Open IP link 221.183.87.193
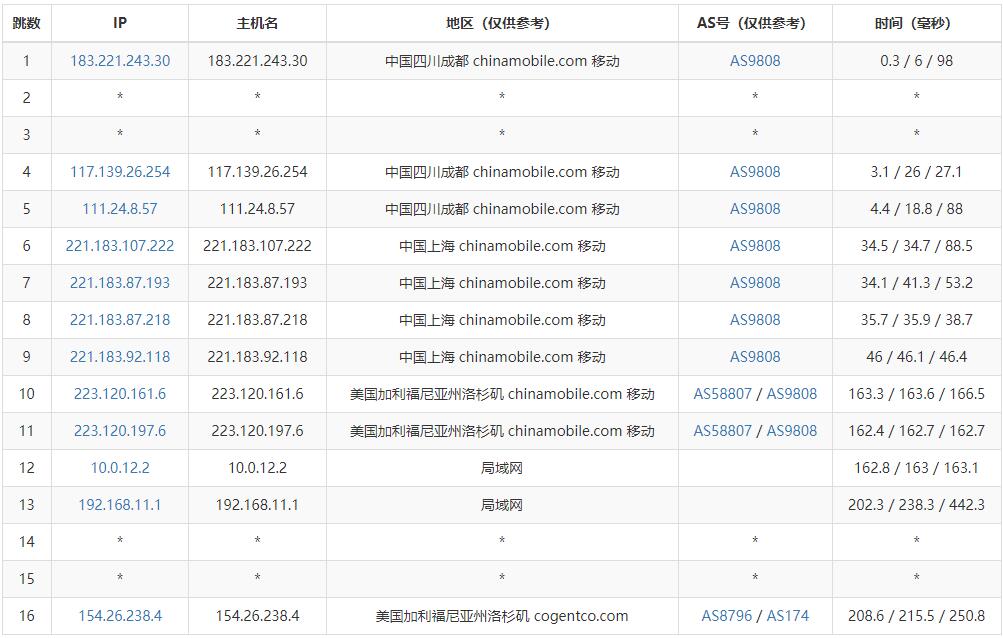 pyautogui.click(x=120, y=283)
